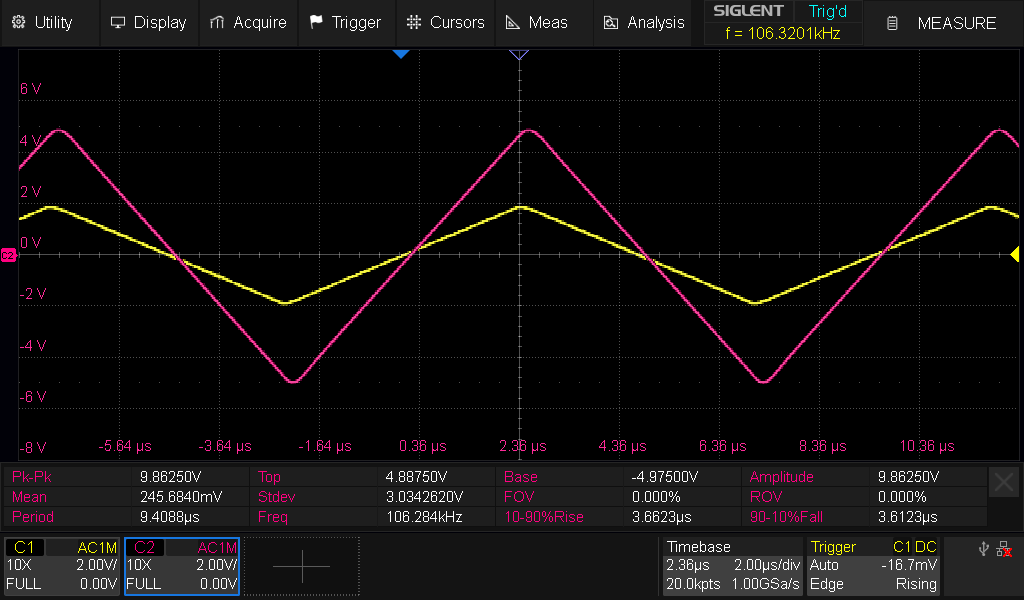Click the 2.36µs time axis label

point(522,446)
